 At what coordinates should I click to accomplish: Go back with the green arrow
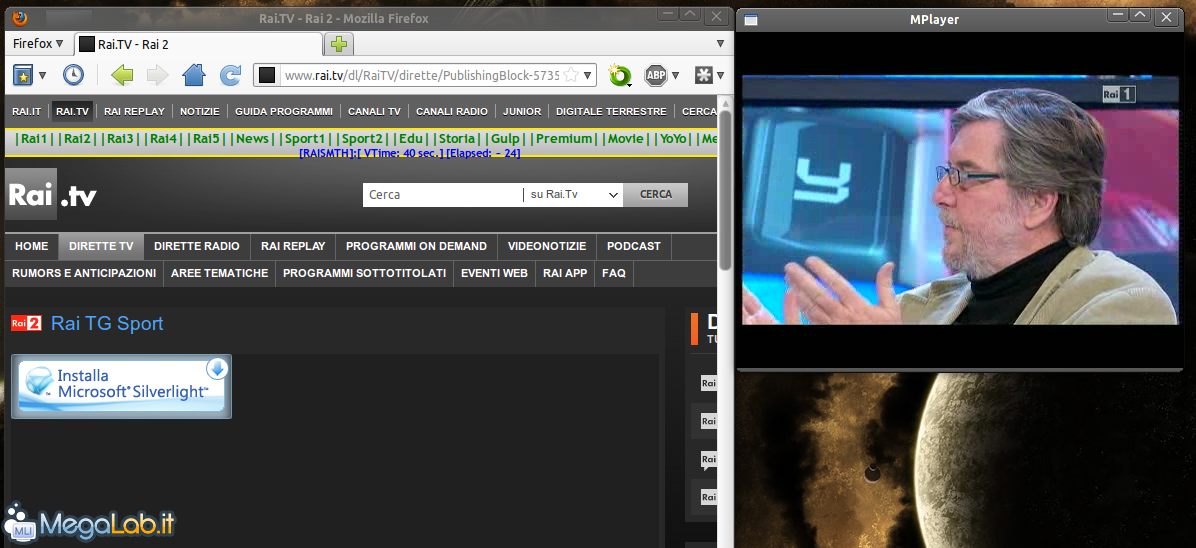click(x=122, y=75)
